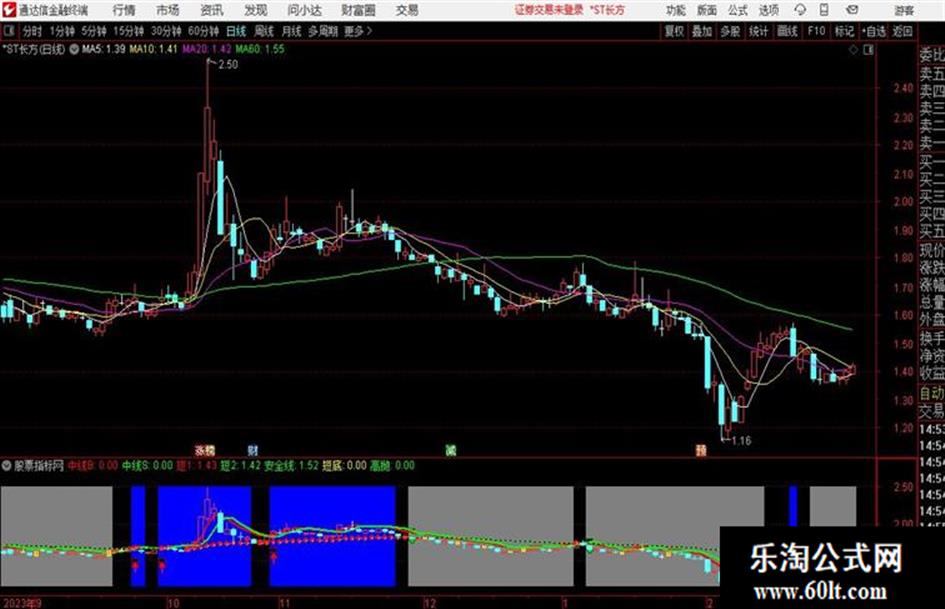Image resolution: width=945 pixels, height=609 pixels.
Task: Select the 月线 monthly period tab
Action: point(291,31)
